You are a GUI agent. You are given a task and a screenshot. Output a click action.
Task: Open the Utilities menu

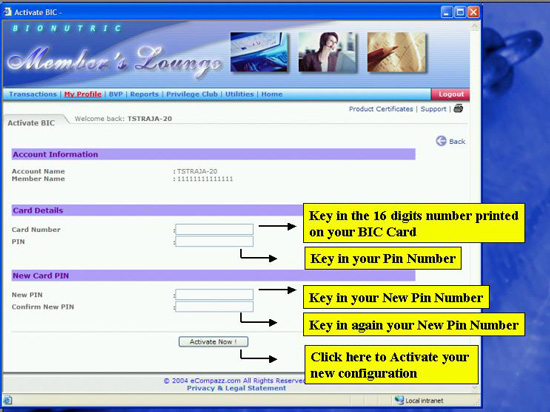pyautogui.click(x=239, y=94)
